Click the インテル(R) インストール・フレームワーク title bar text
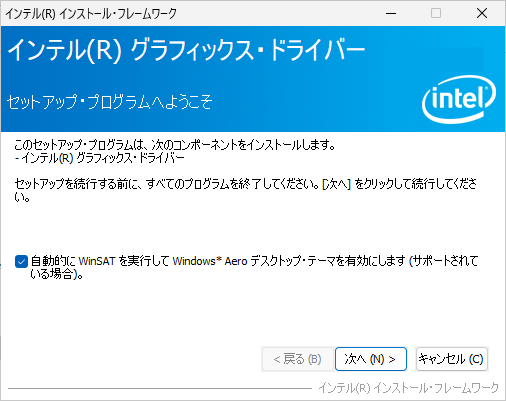 (x=91, y=14)
